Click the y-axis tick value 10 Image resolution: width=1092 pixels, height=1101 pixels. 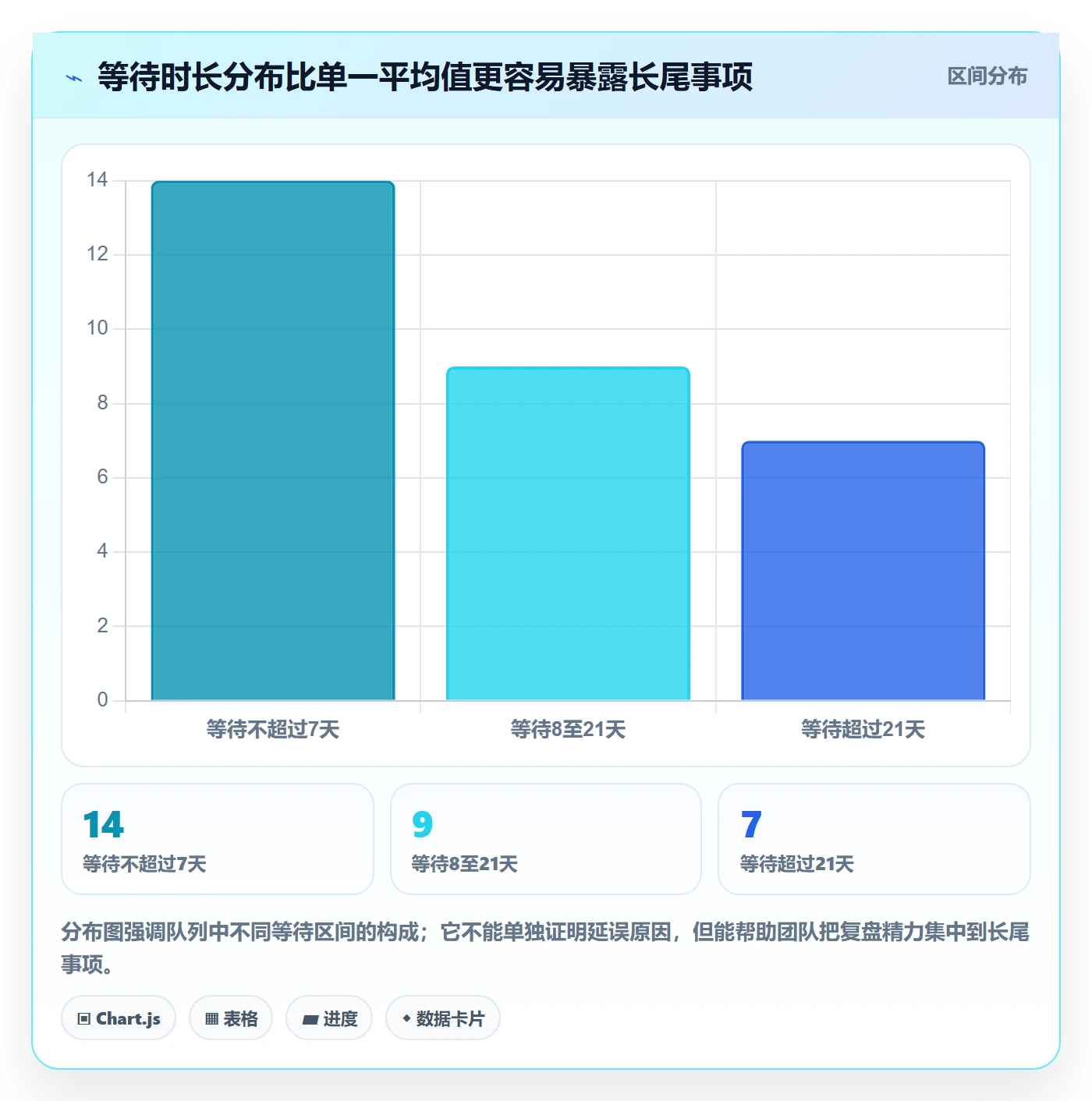coord(97,328)
